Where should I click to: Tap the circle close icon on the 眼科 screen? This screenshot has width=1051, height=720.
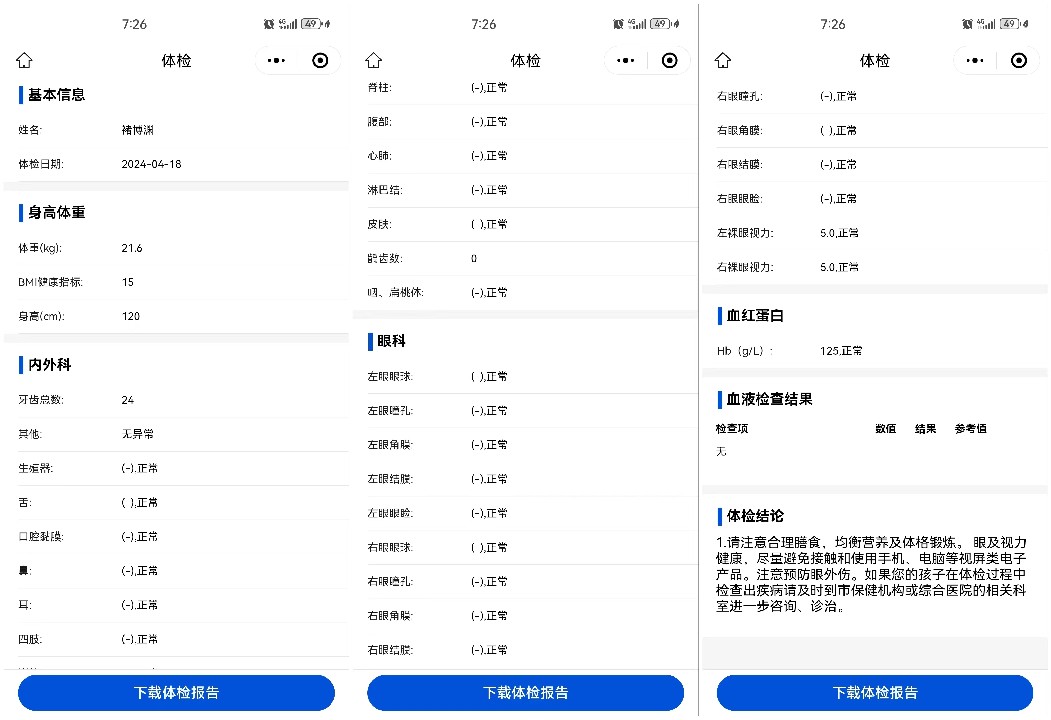pyautogui.click(x=670, y=61)
